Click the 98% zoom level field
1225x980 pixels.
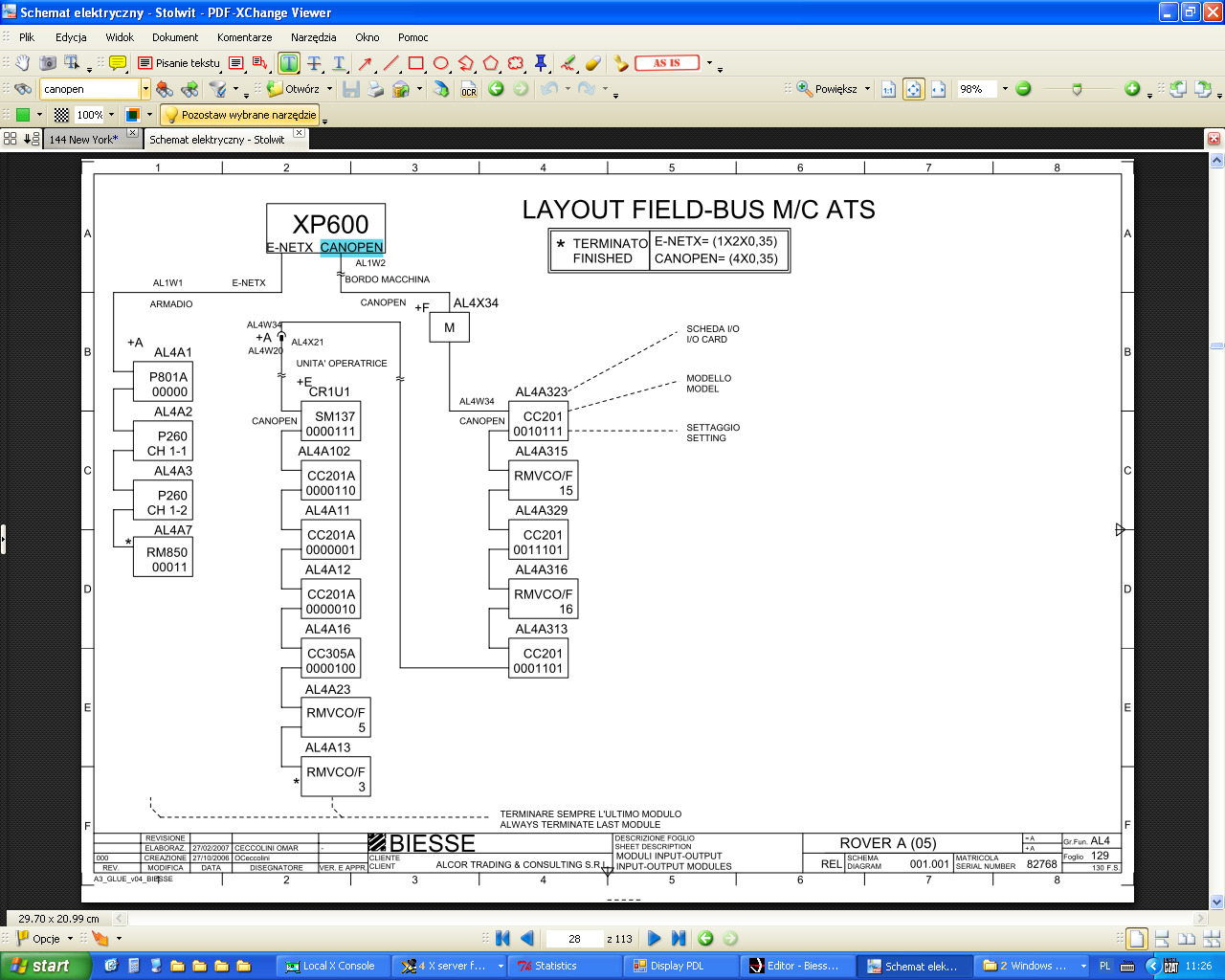pyautogui.click(x=977, y=89)
